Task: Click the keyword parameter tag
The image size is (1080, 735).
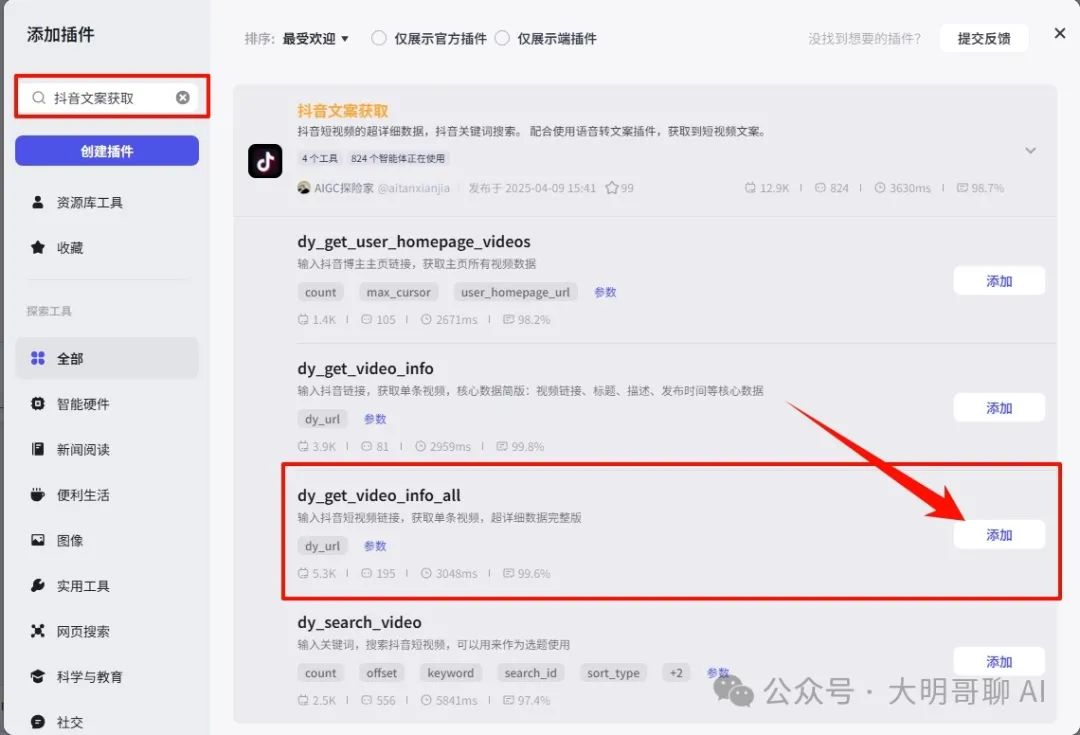Action: click(450, 672)
